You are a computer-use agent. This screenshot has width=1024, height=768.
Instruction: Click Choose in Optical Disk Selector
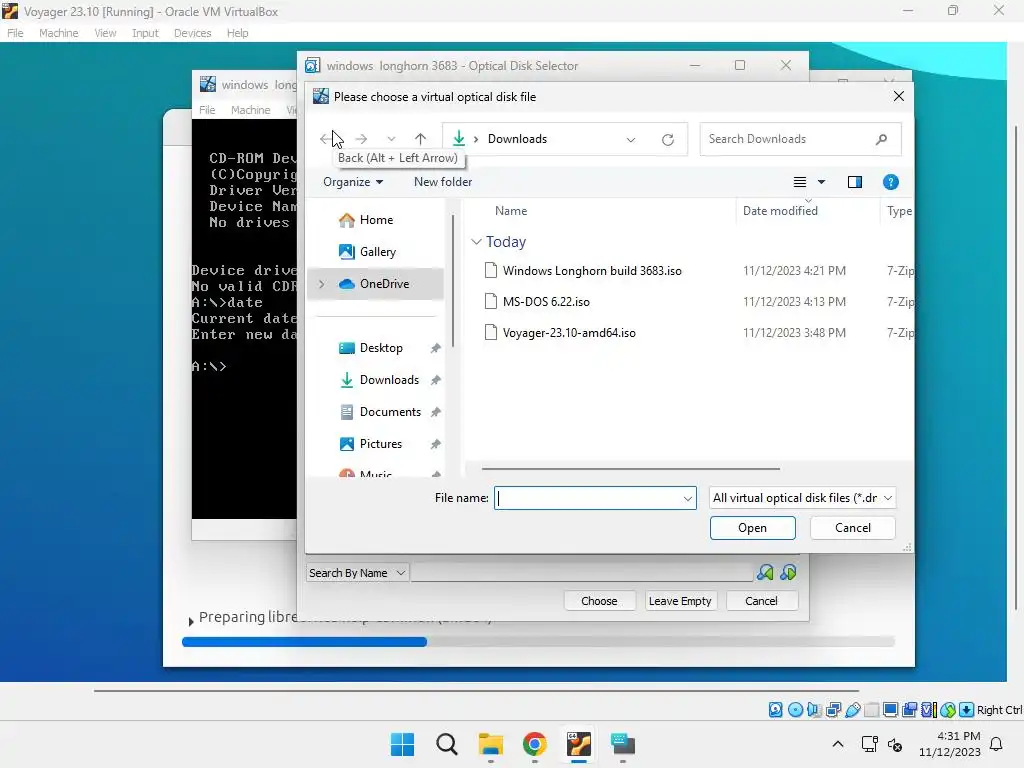click(599, 601)
